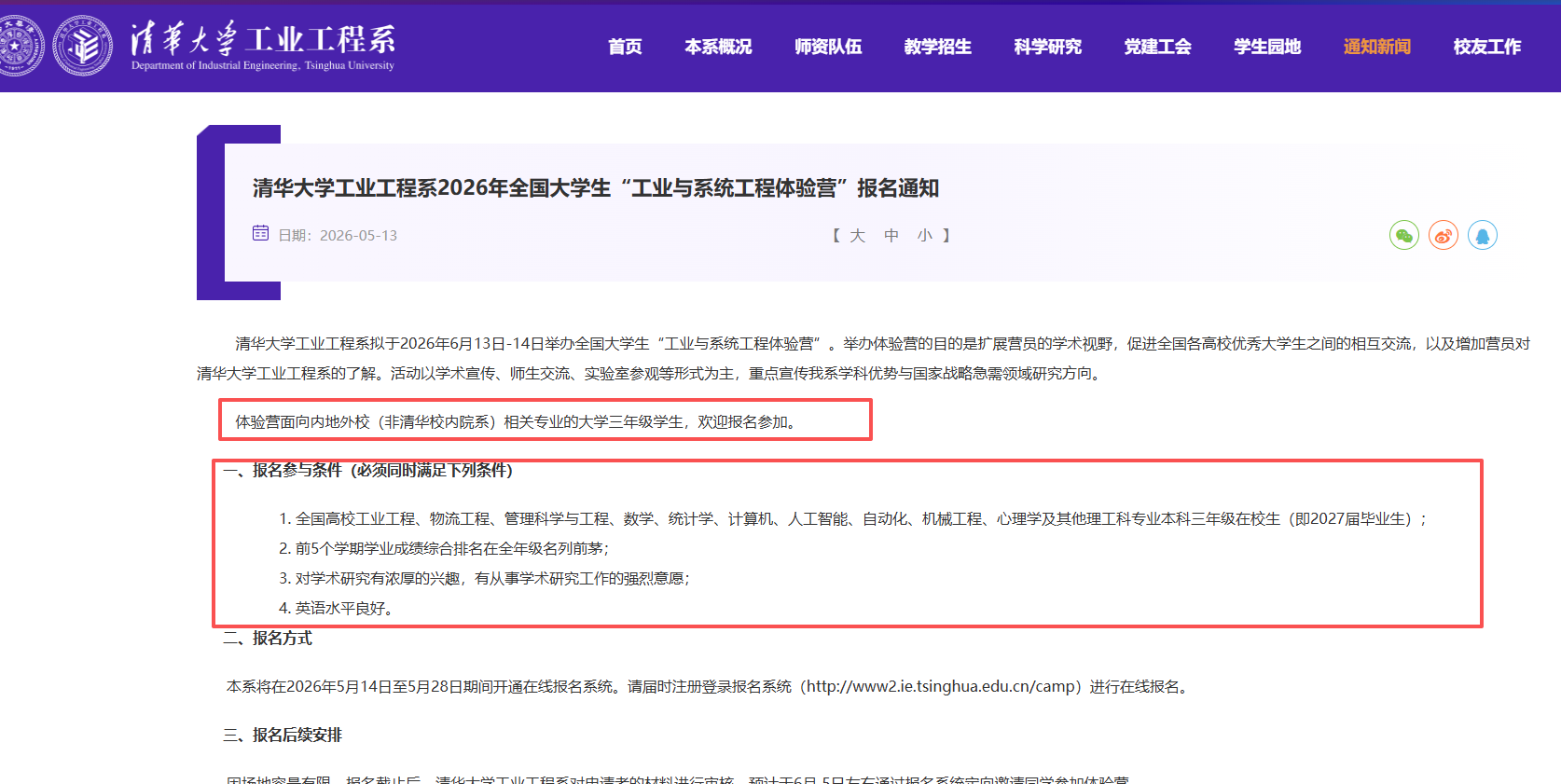Select the highlighted 通知新闻 menu
The image size is (1561, 784).
1377,47
